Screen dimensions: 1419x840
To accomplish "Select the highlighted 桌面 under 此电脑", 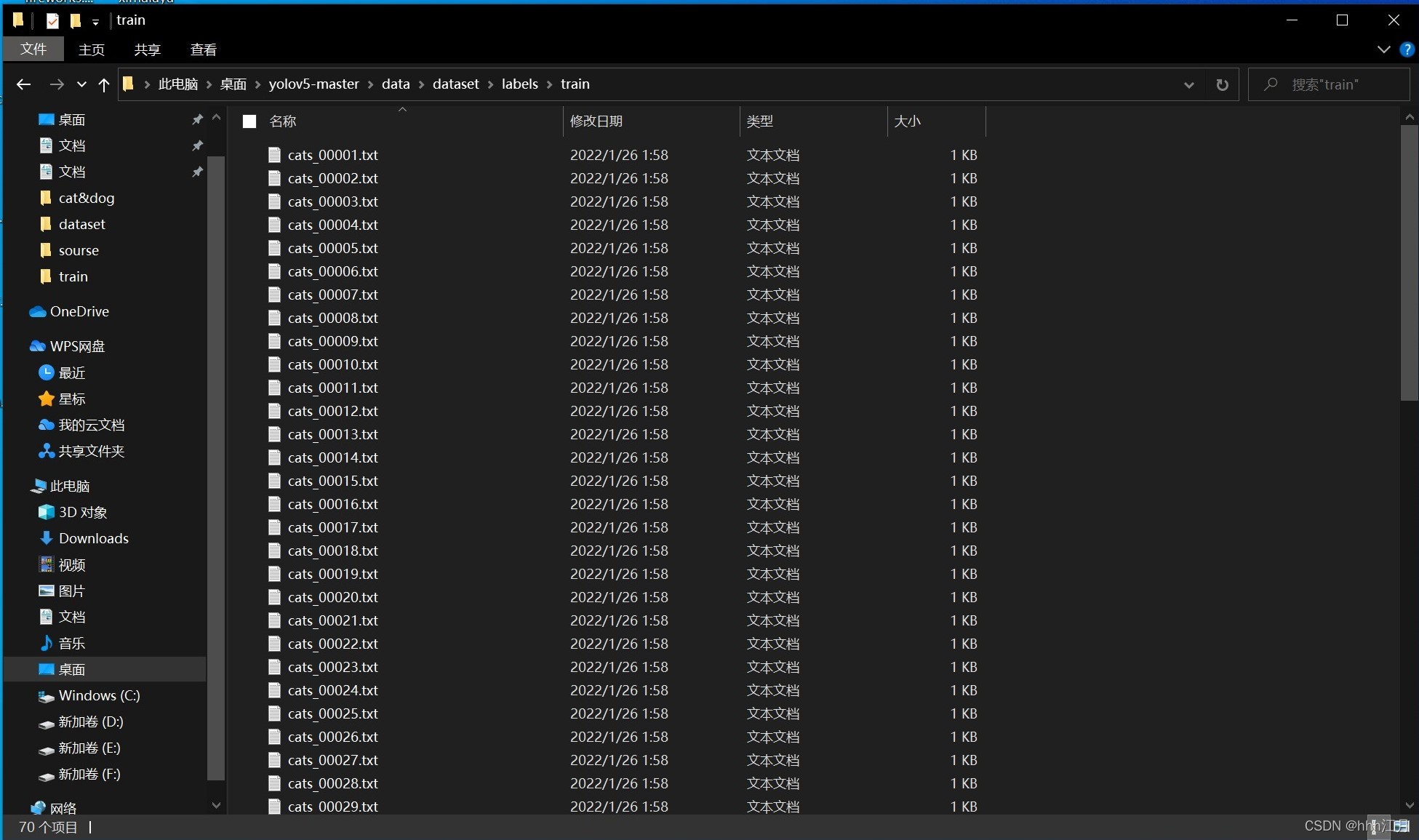I will coord(105,669).
